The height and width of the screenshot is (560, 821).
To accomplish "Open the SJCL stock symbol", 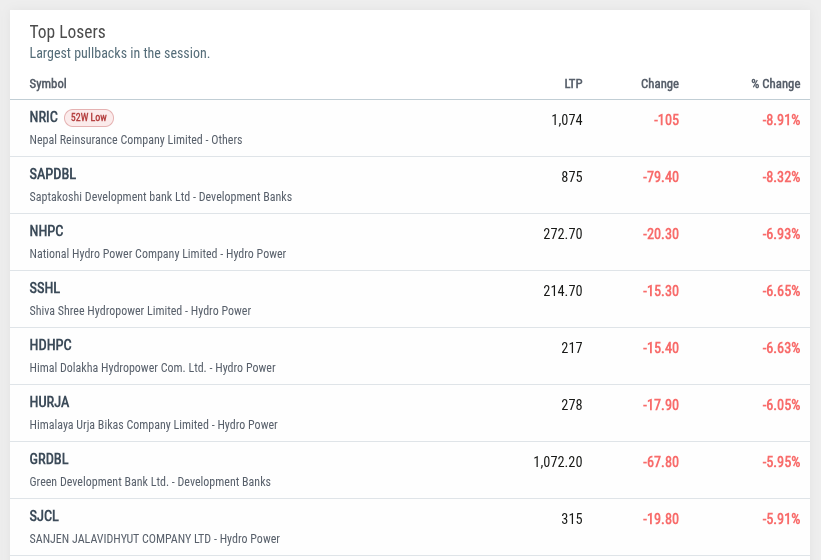I will tap(44, 516).
